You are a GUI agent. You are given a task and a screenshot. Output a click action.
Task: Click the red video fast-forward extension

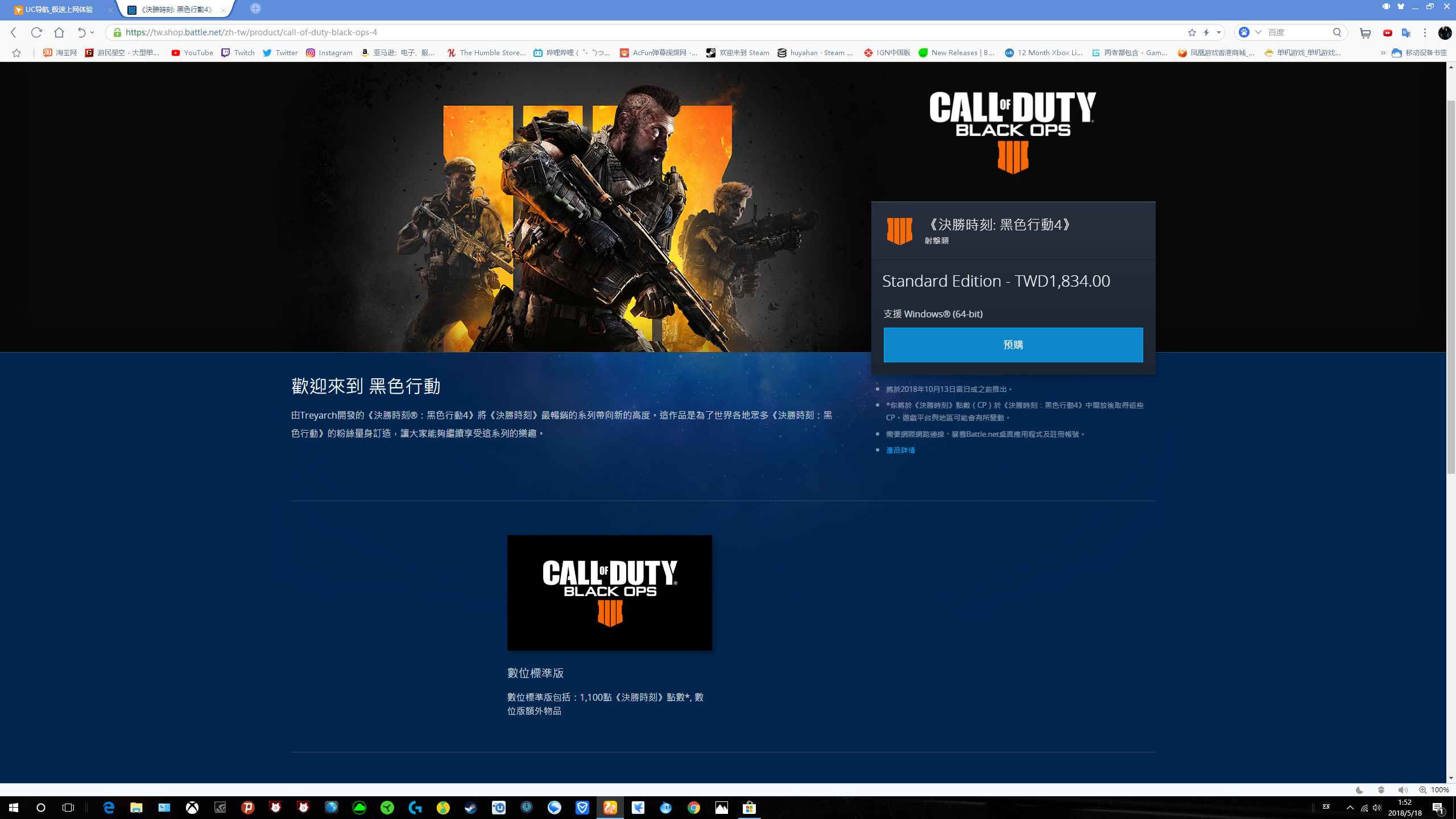pyautogui.click(x=1388, y=33)
